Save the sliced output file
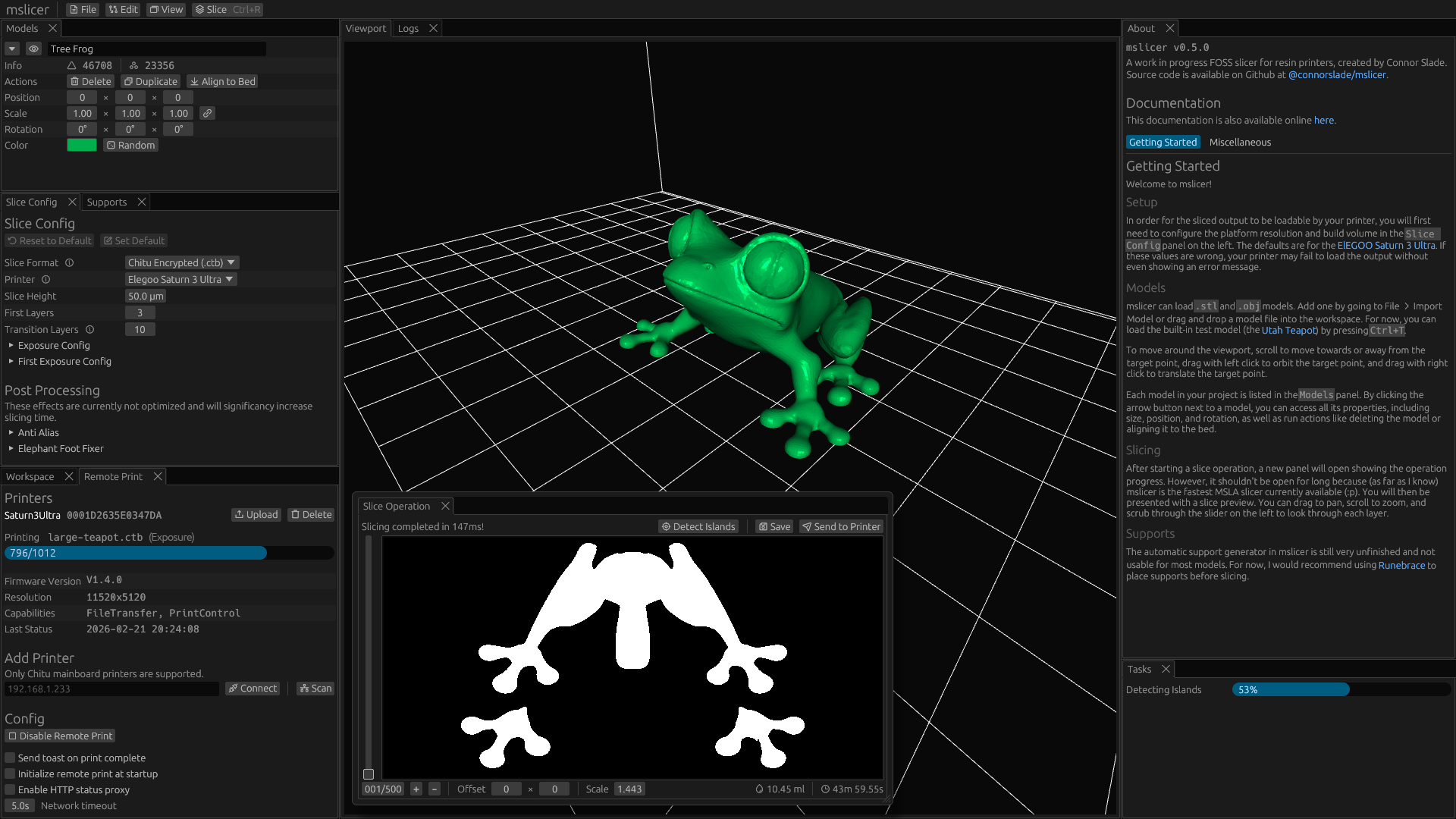This screenshot has height=819, width=1456. click(774, 526)
